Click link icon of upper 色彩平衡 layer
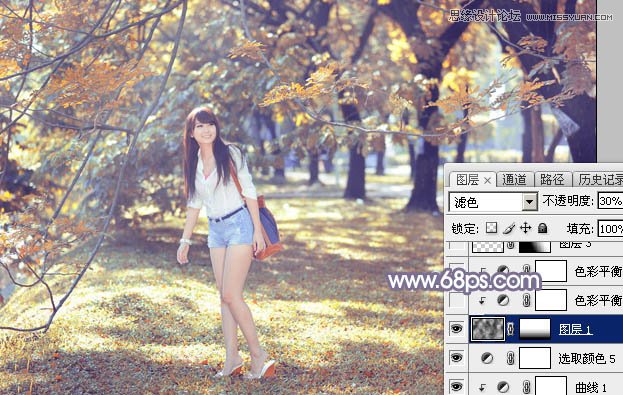The image size is (623, 395). [x=526, y=270]
